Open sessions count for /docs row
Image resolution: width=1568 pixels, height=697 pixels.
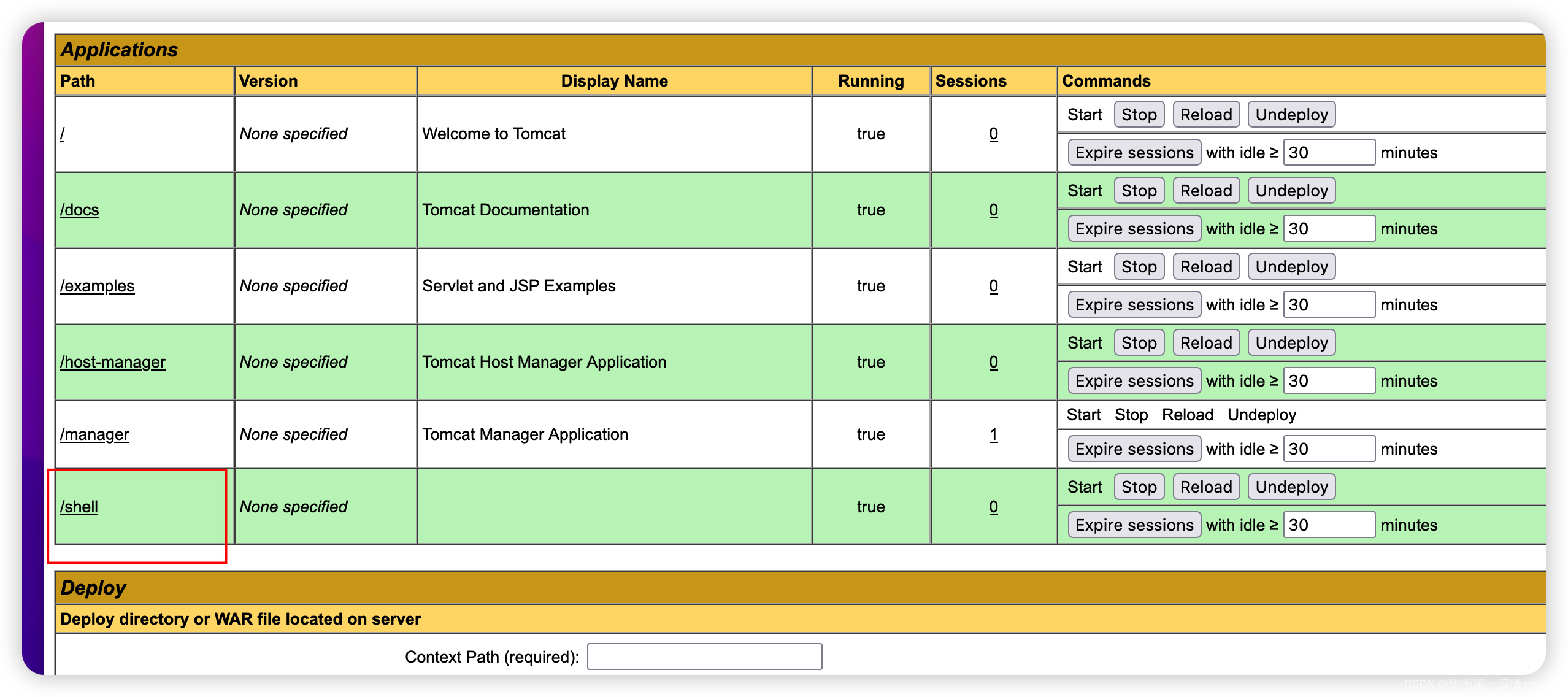pyautogui.click(x=993, y=210)
